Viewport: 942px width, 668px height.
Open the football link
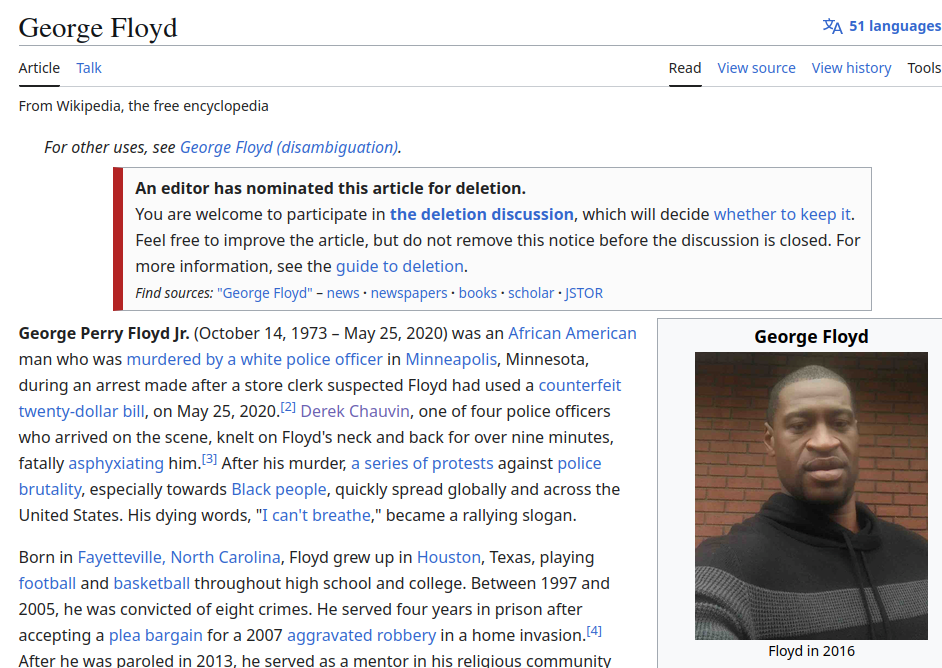tap(47, 583)
